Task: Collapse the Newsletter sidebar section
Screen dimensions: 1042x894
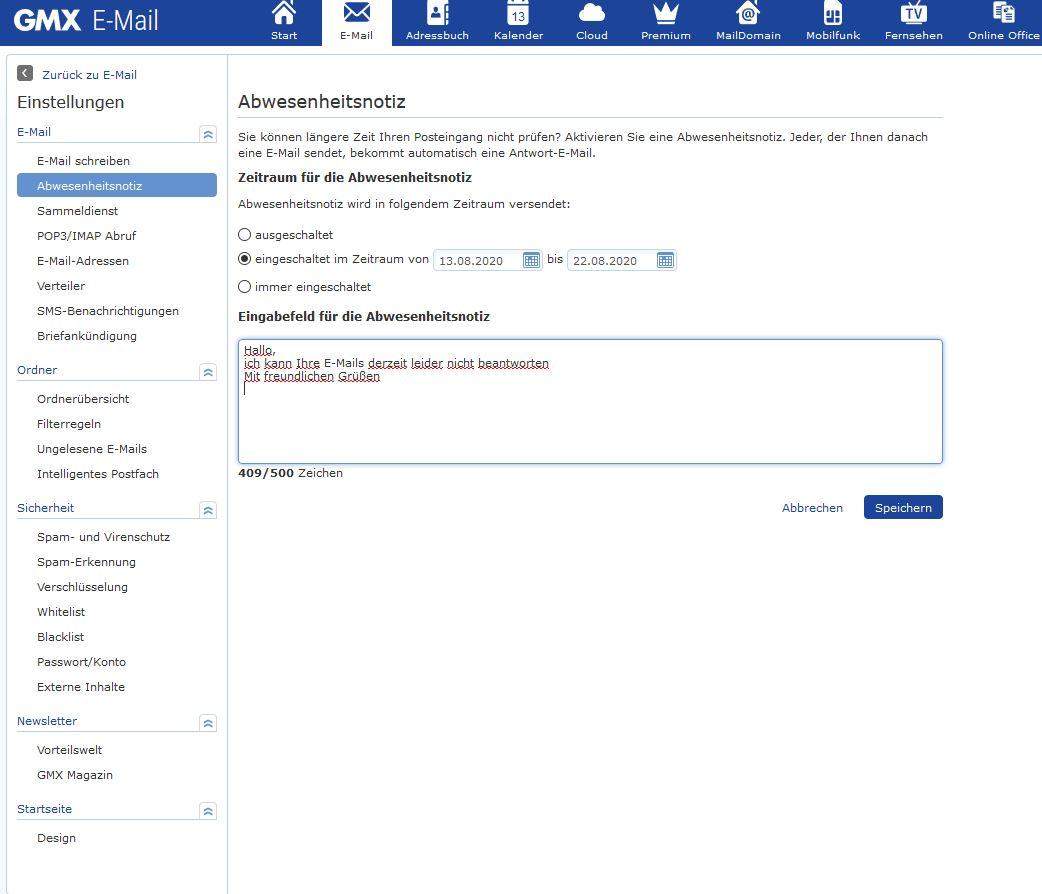Action: tap(208, 723)
